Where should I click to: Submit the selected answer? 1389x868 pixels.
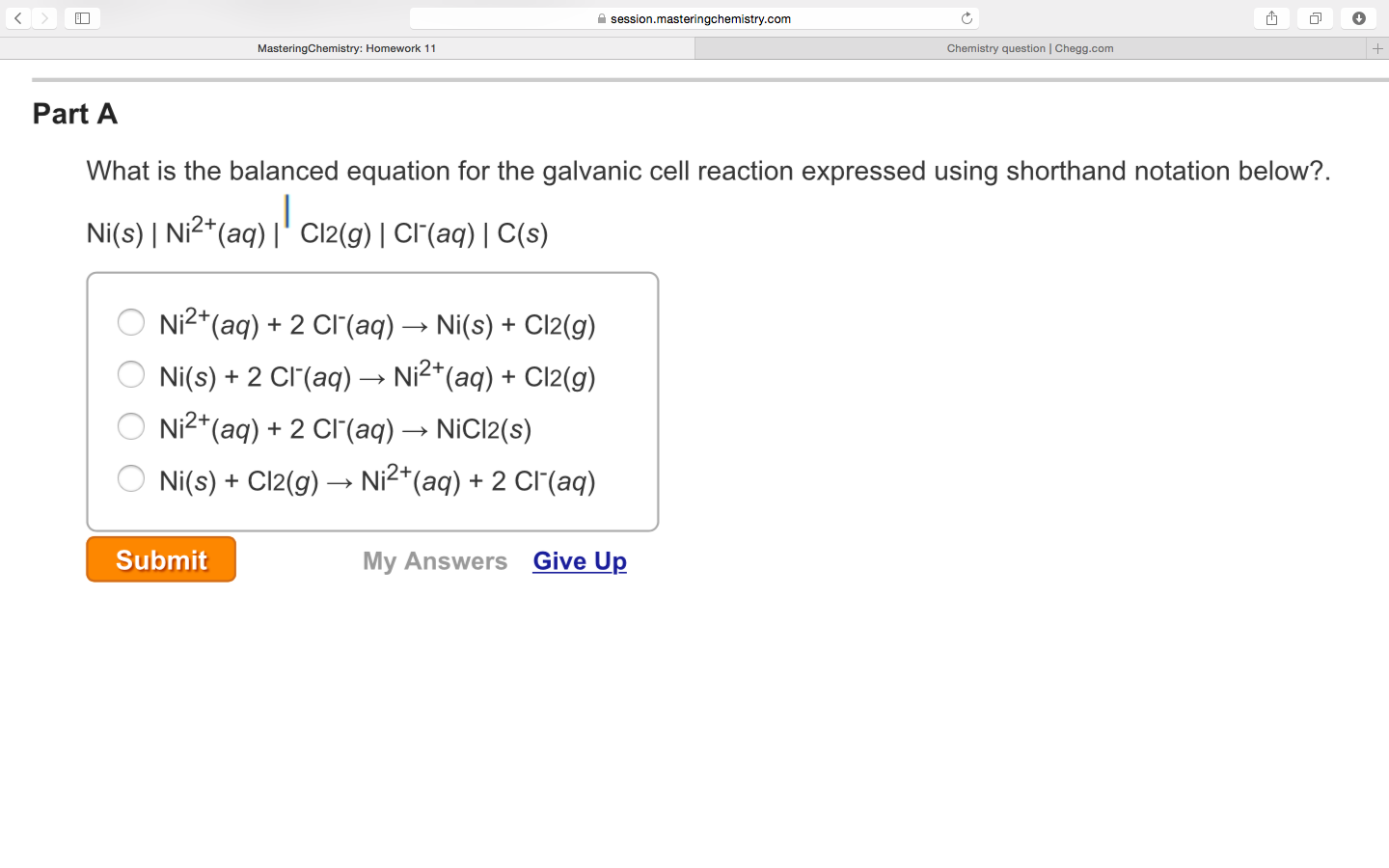pyautogui.click(x=160, y=559)
